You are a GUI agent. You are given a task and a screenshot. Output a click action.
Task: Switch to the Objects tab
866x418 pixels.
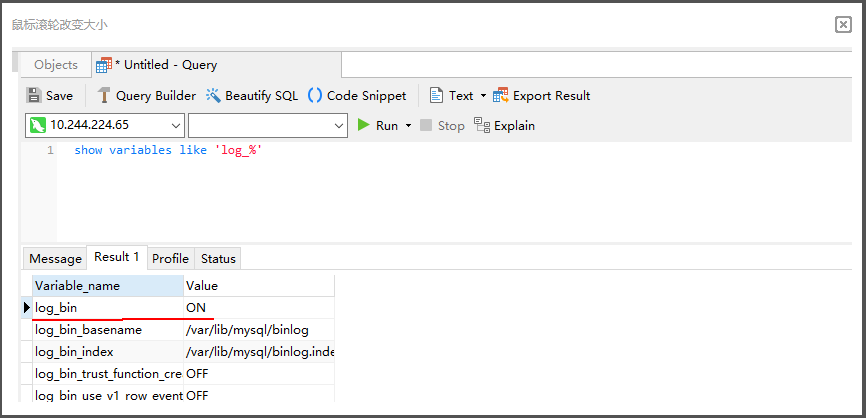coord(56,65)
